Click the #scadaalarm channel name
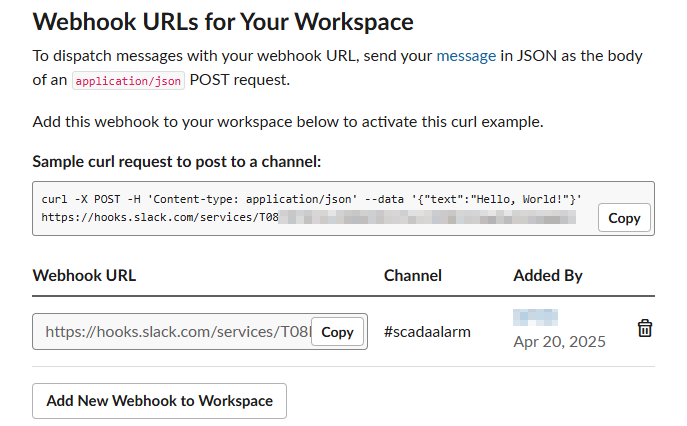 [x=427, y=332]
